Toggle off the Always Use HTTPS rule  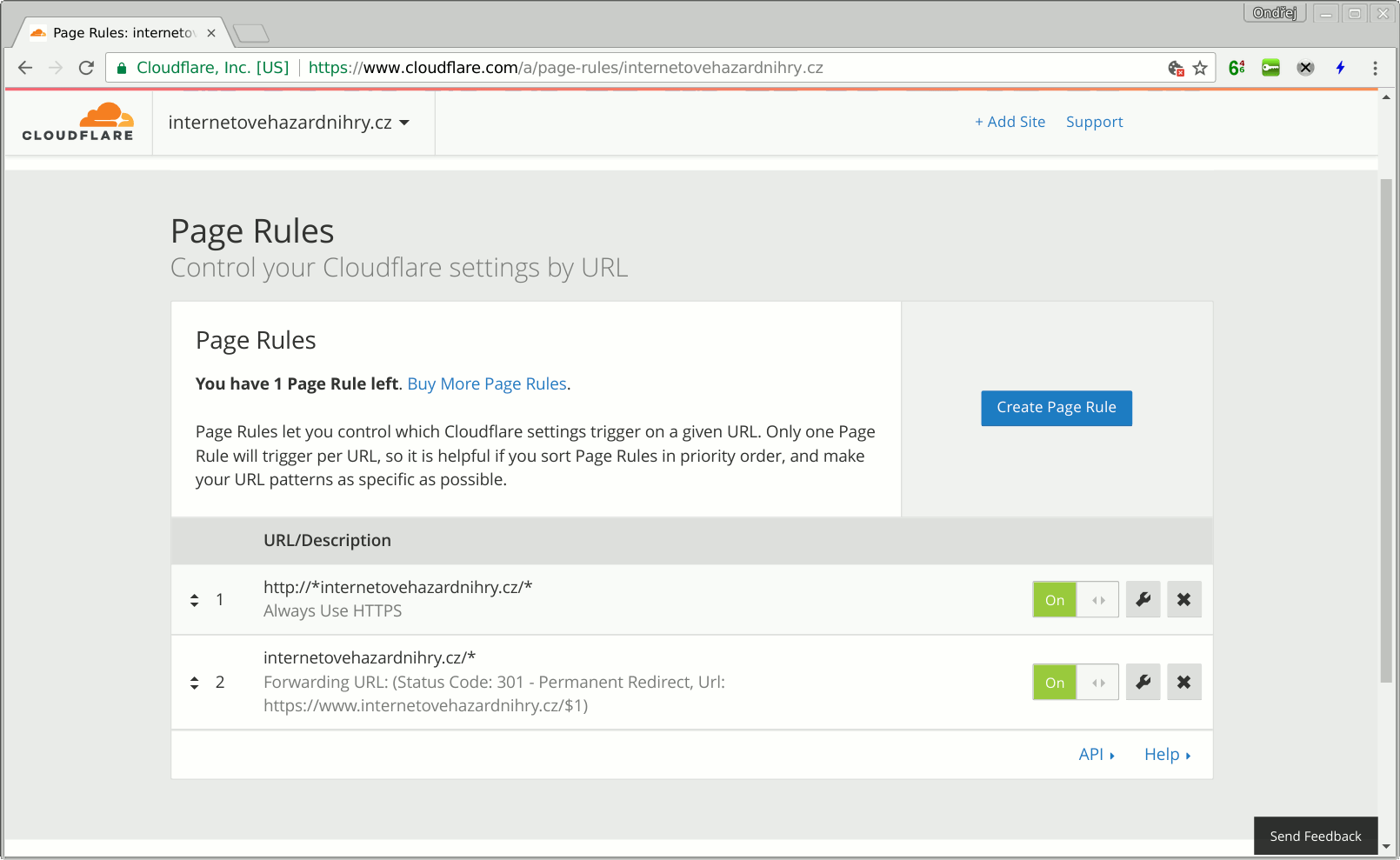point(1075,600)
